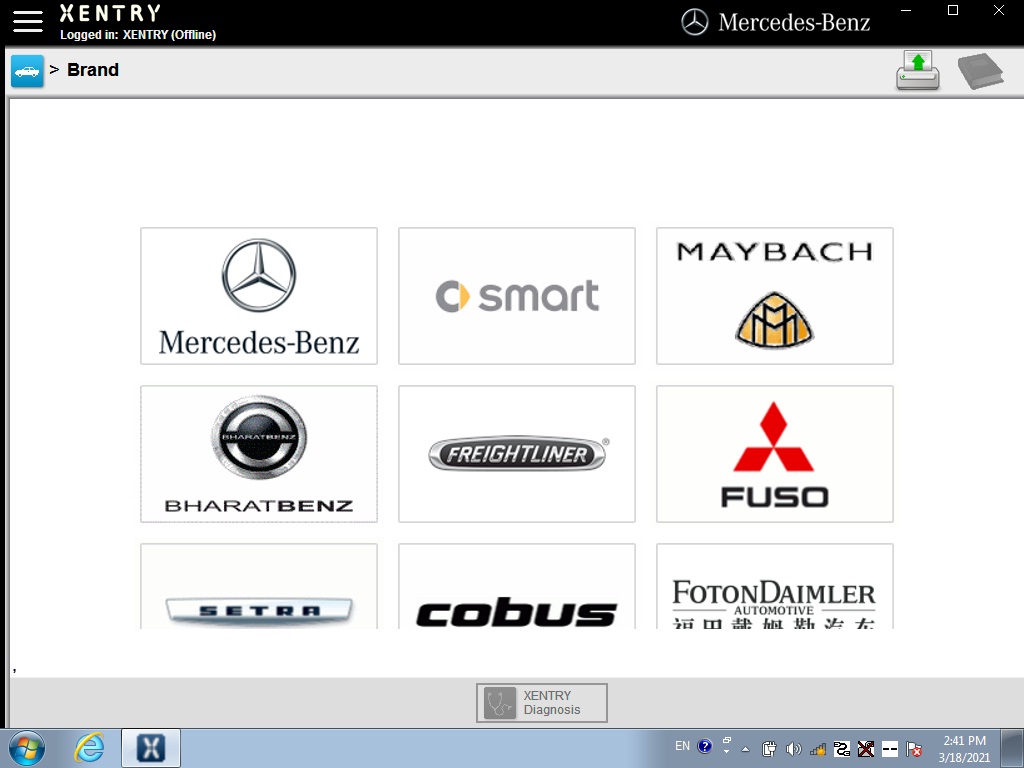Screen dimensions: 1024x768
Task: Open the speaker volume tray icon
Action: click(793, 748)
